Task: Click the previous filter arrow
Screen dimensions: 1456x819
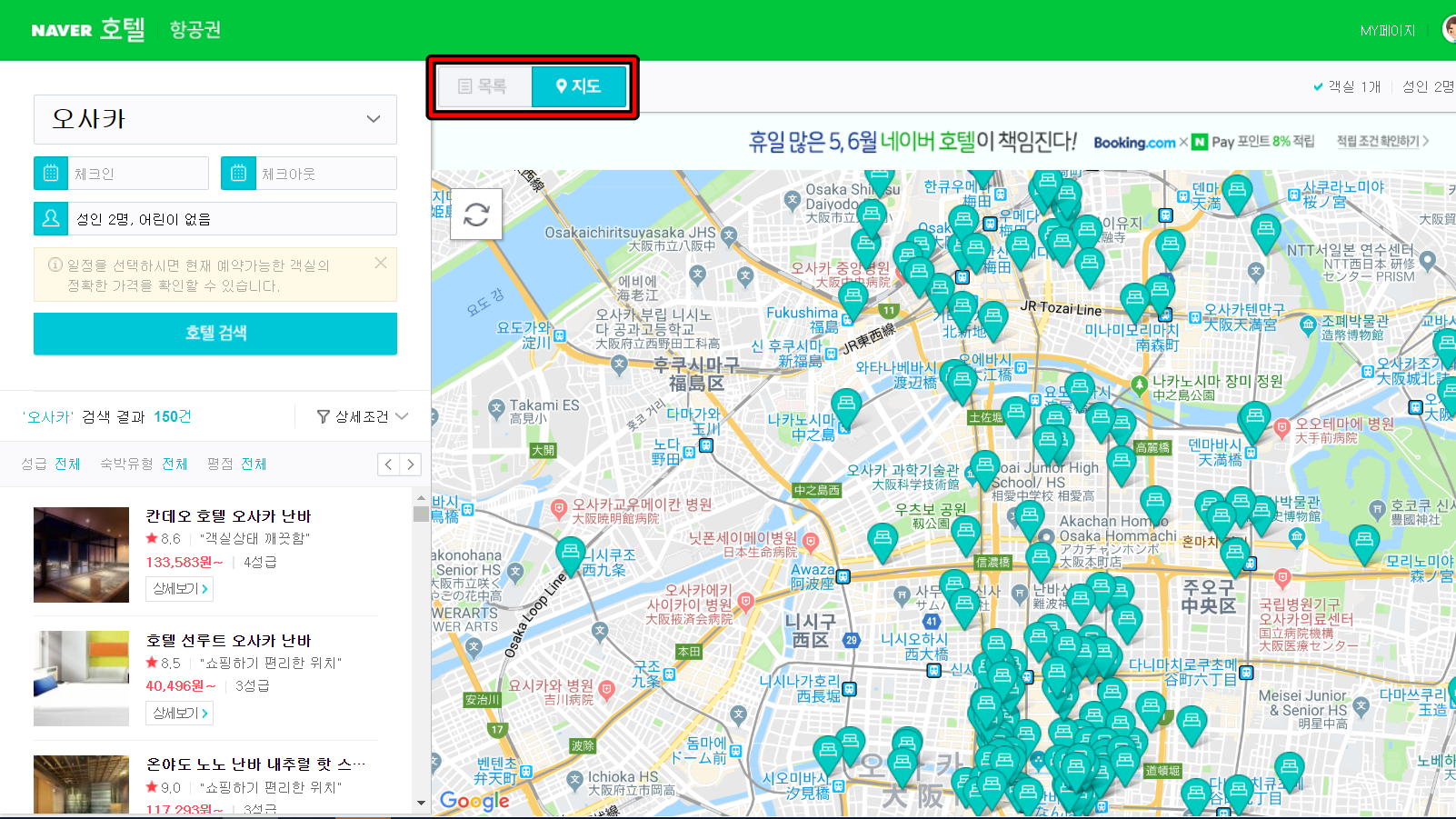Action: [389, 464]
